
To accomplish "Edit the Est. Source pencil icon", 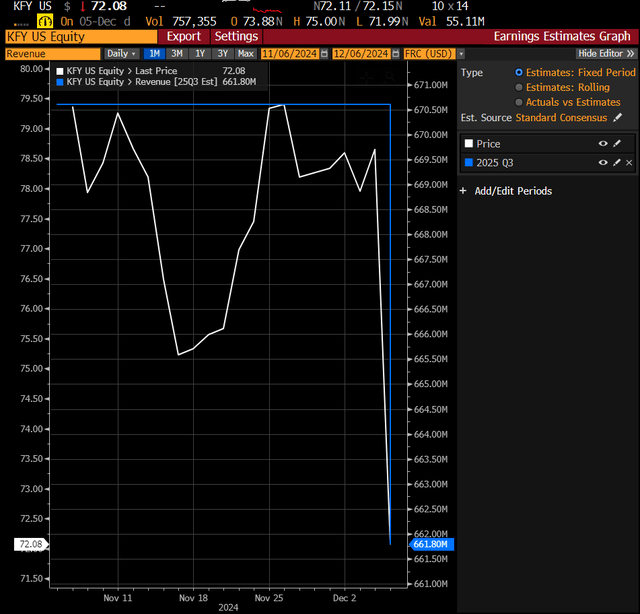I will click(616, 118).
